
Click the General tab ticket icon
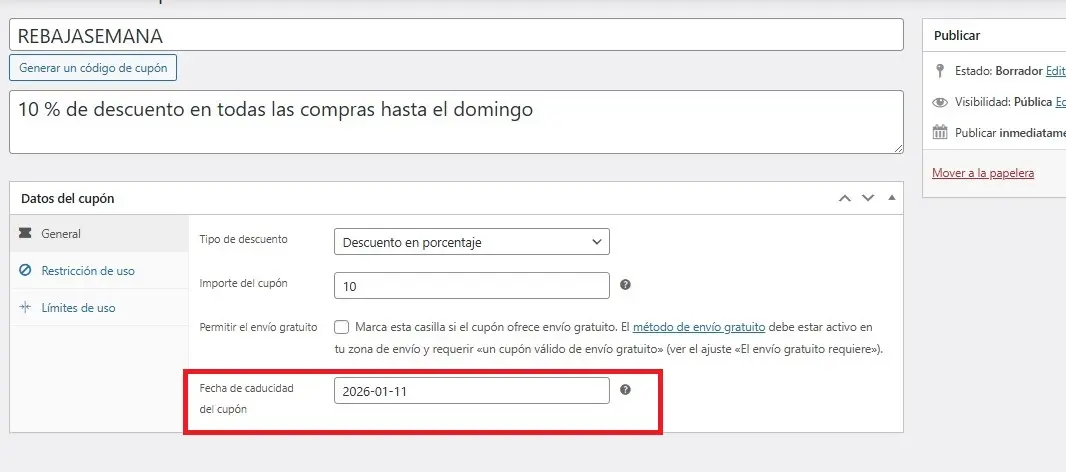[x=25, y=233]
